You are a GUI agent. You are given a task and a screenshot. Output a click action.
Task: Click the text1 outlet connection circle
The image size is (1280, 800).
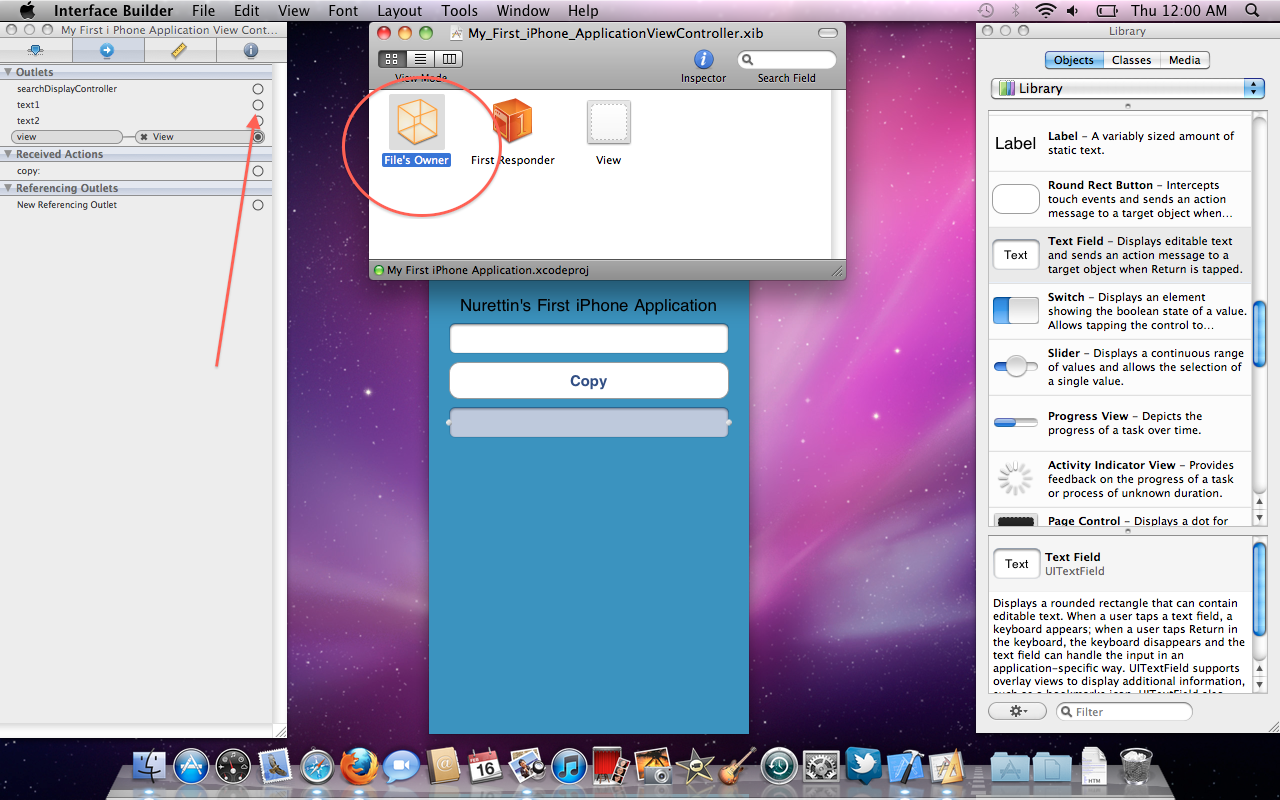pos(258,105)
